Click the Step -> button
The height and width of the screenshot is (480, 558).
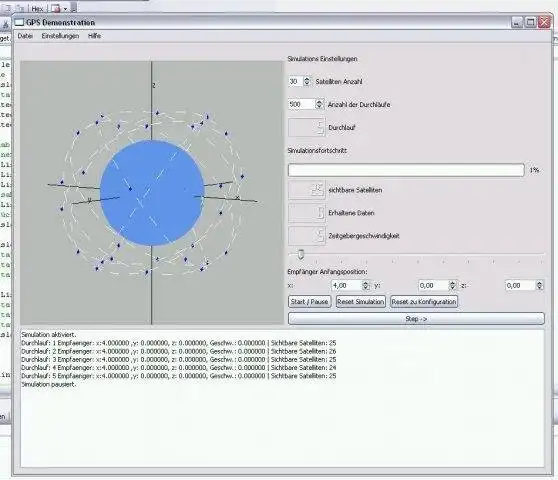[416, 319]
